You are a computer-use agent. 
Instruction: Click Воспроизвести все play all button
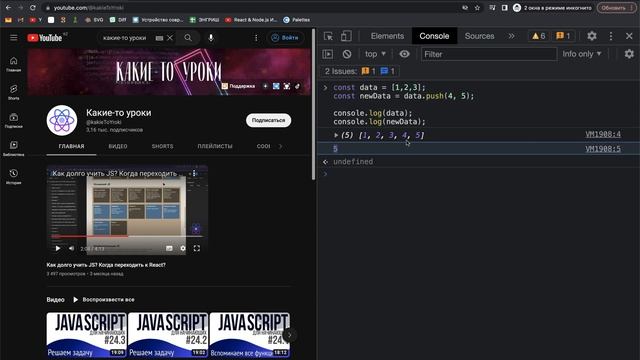click(x=104, y=300)
